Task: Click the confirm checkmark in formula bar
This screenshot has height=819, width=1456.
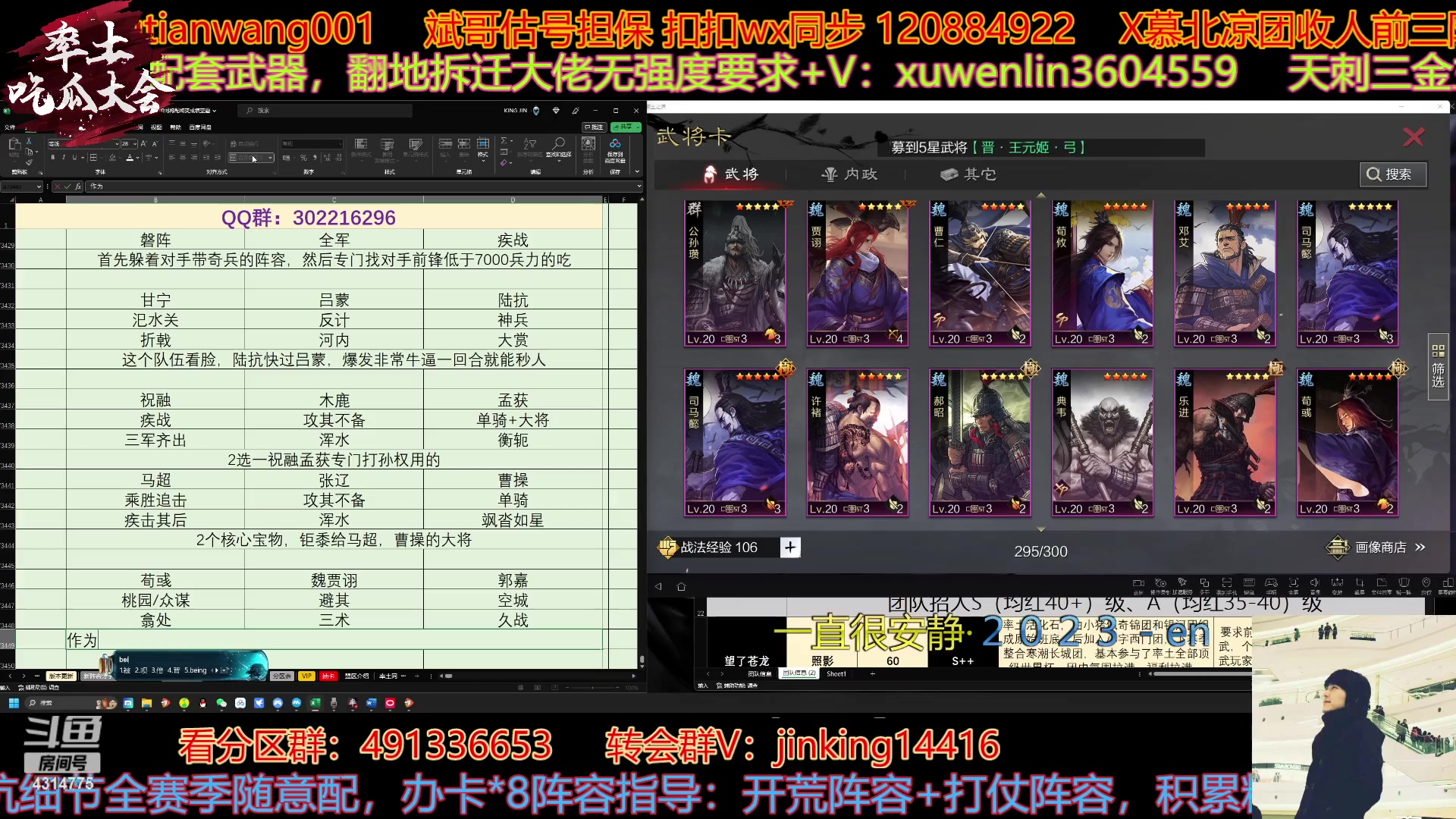Action: [x=67, y=186]
